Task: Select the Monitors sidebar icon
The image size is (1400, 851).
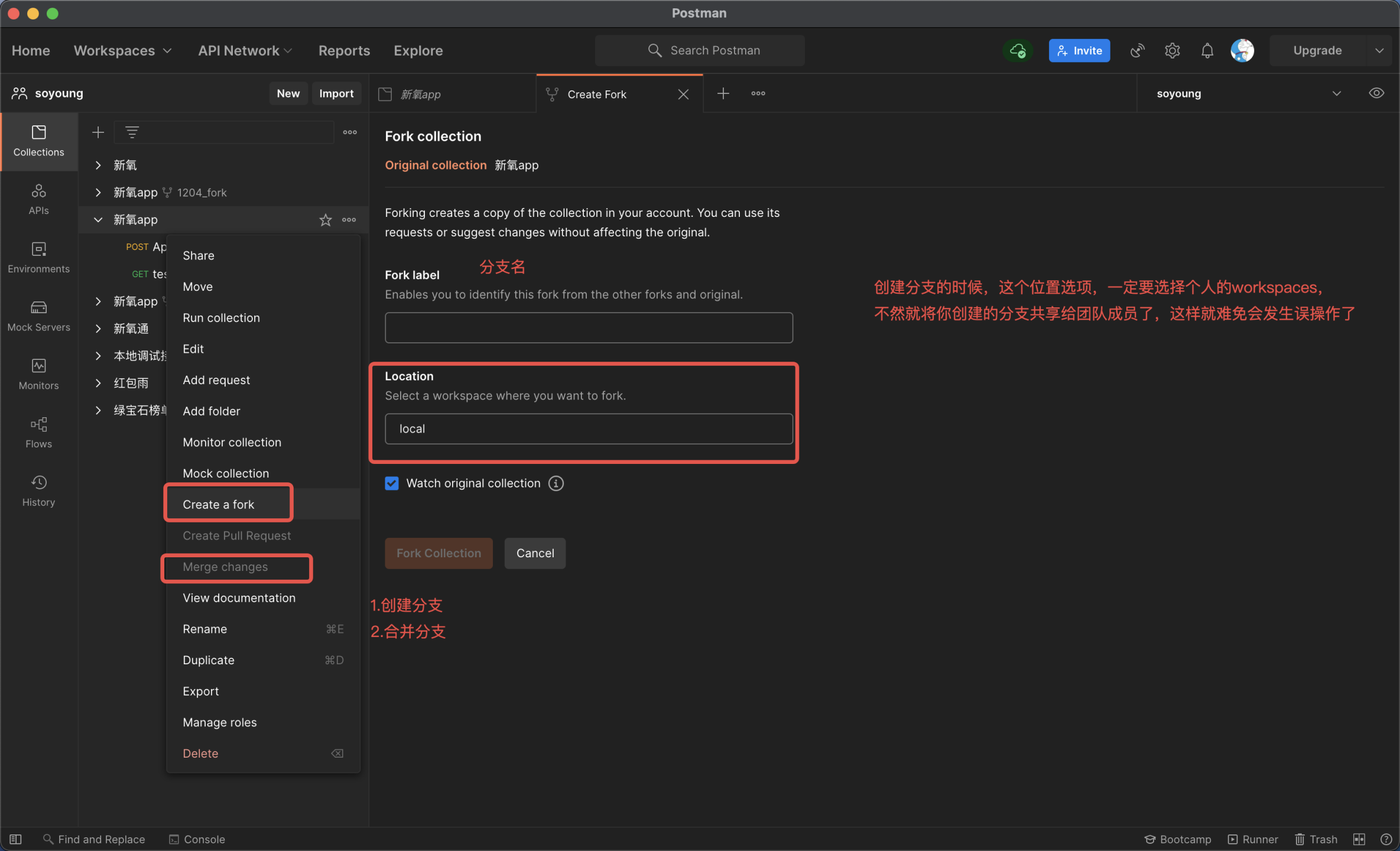Action: click(38, 374)
